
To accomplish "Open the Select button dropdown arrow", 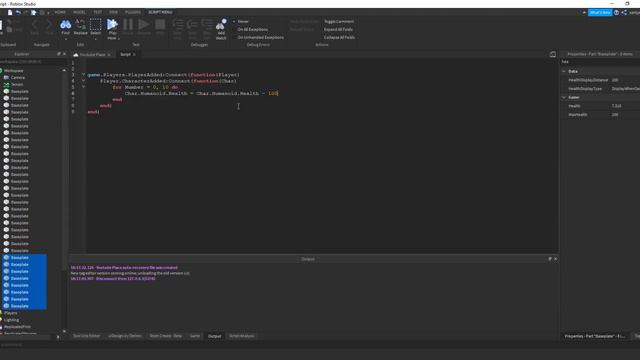I will (96, 39).
